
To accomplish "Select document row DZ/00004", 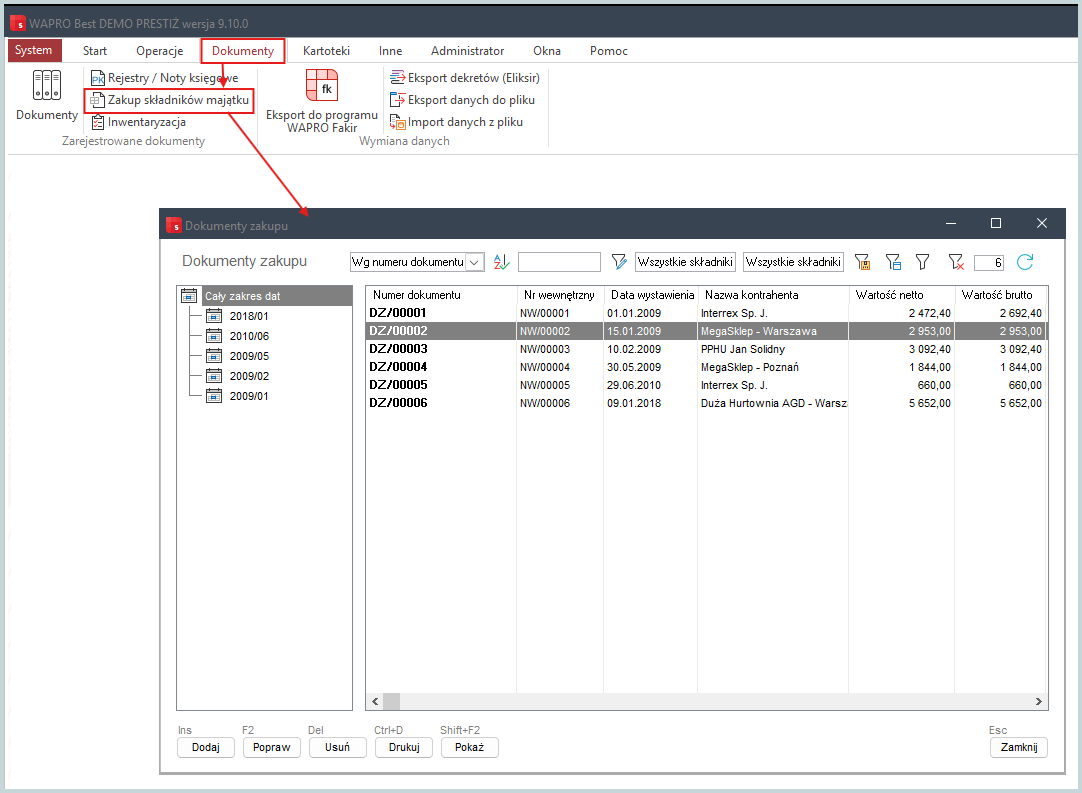I will tap(706, 367).
